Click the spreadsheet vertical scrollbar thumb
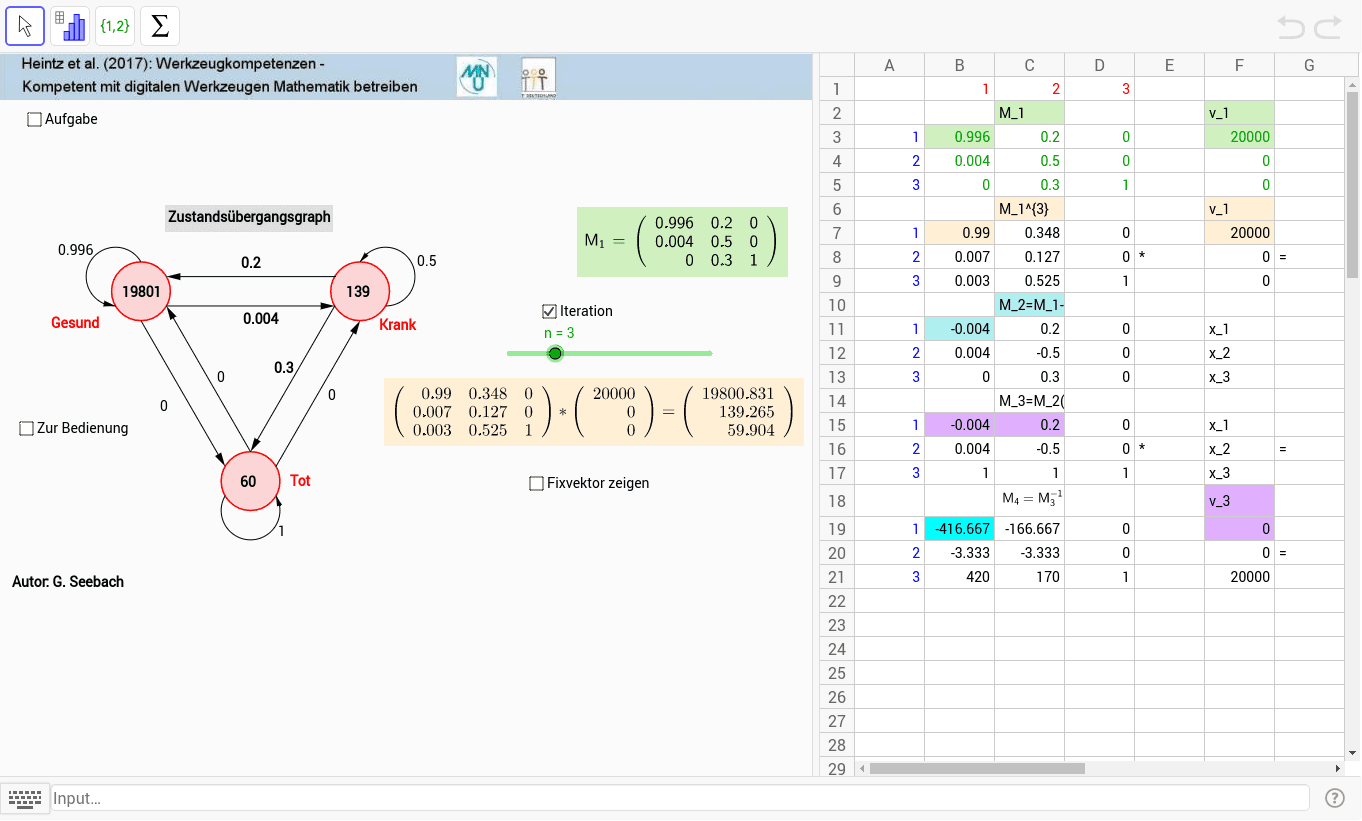The image size is (1362, 821). [x=1353, y=184]
